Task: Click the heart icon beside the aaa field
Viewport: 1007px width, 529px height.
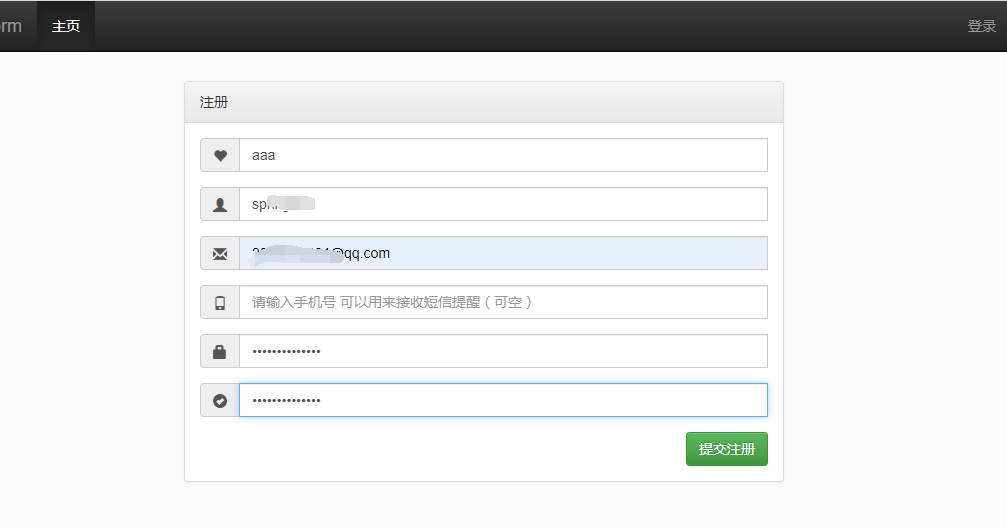Action: tap(220, 155)
